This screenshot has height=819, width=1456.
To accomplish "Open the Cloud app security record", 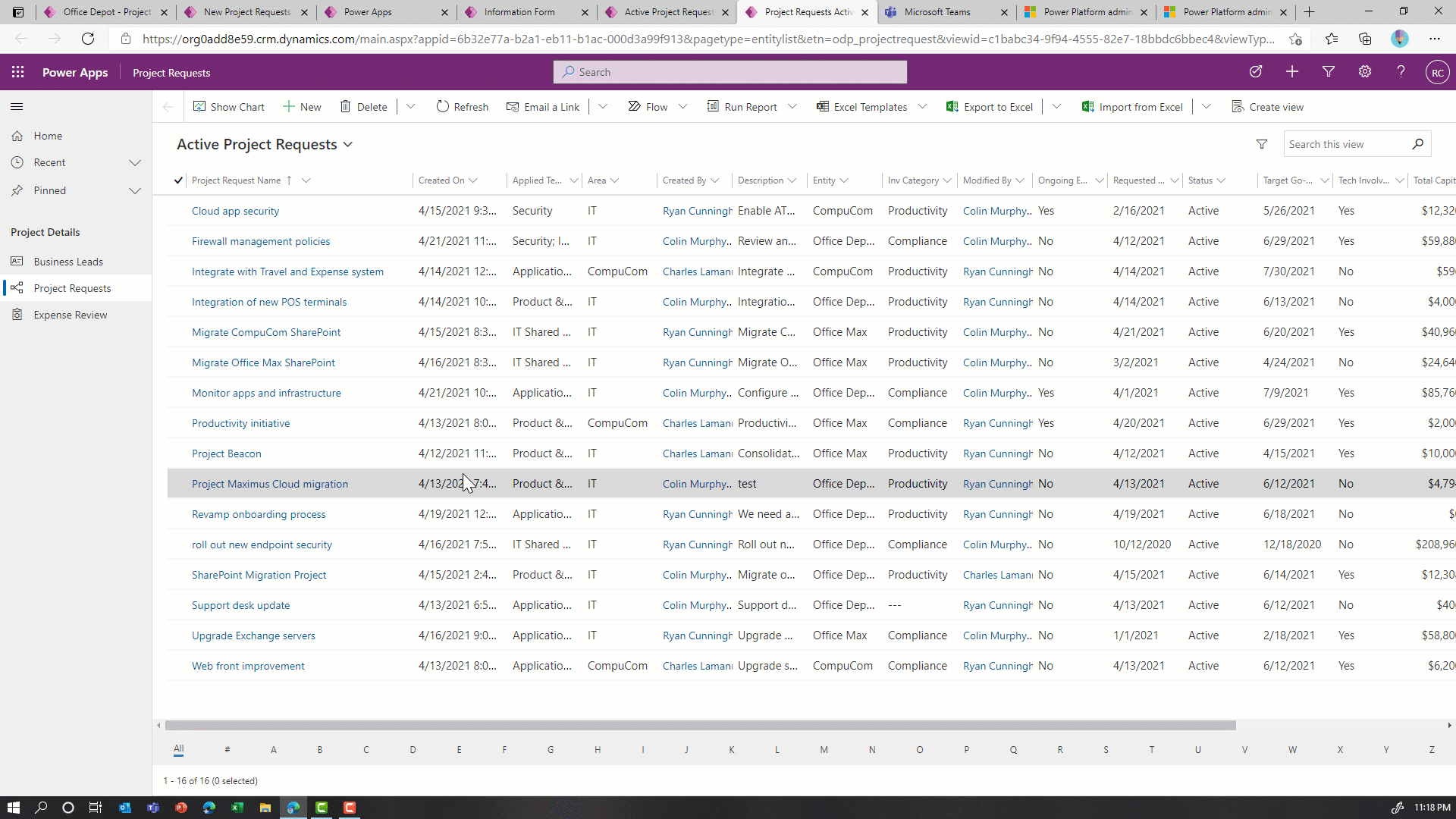I will [235, 211].
